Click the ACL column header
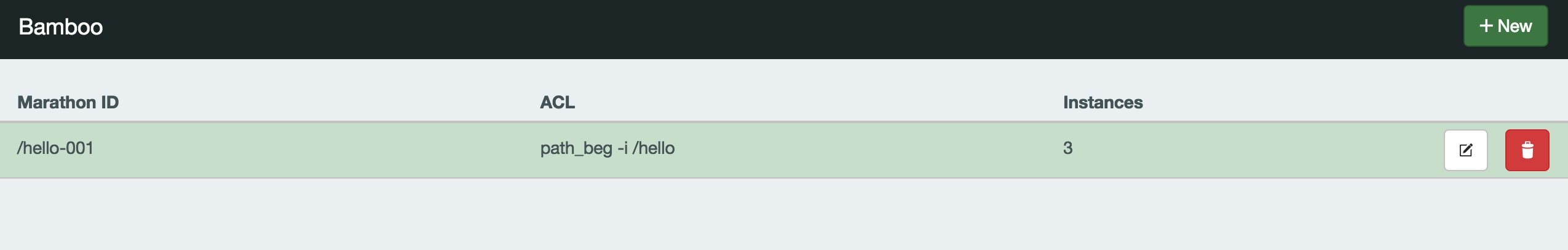This screenshot has height=250, width=1568. point(557,102)
